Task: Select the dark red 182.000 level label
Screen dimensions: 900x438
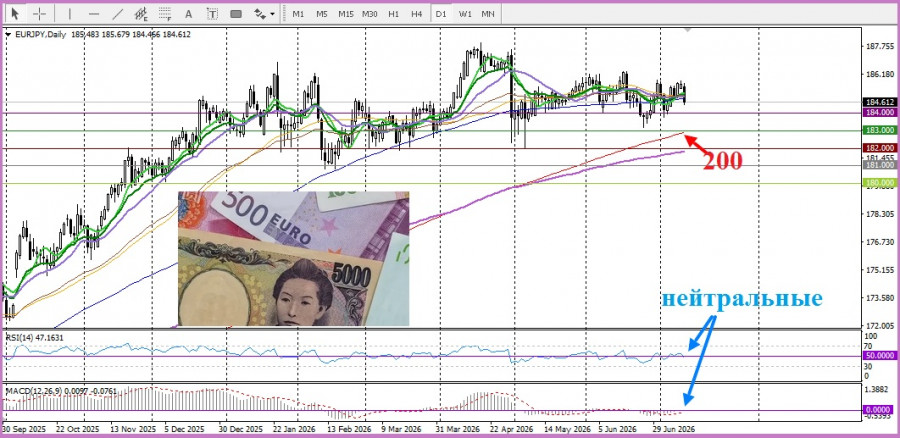Action: point(878,148)
